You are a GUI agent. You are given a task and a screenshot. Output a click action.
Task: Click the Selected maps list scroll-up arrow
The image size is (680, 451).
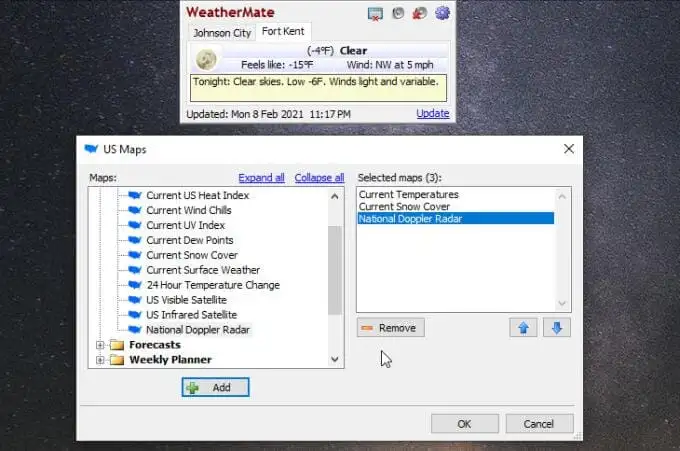[x=562, y=196]
